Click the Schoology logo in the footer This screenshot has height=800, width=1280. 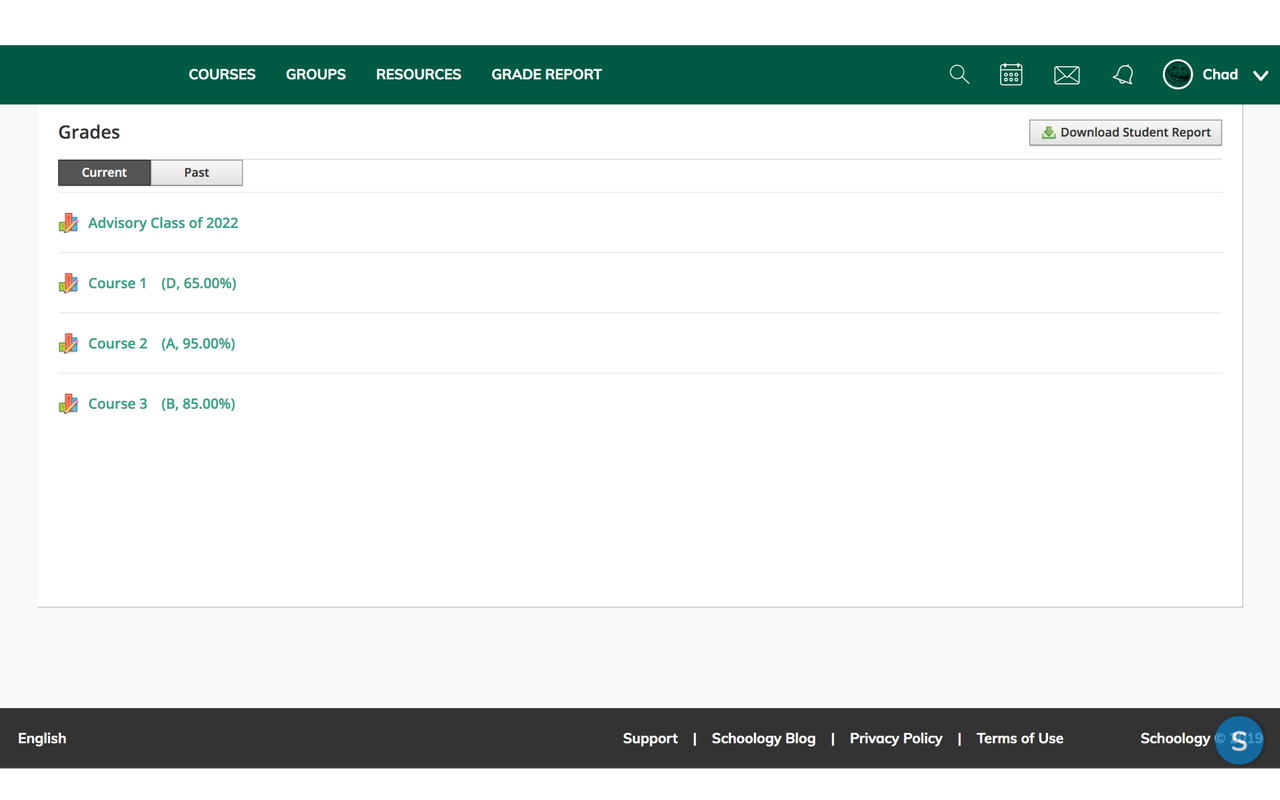click(x=1239, y=740)
